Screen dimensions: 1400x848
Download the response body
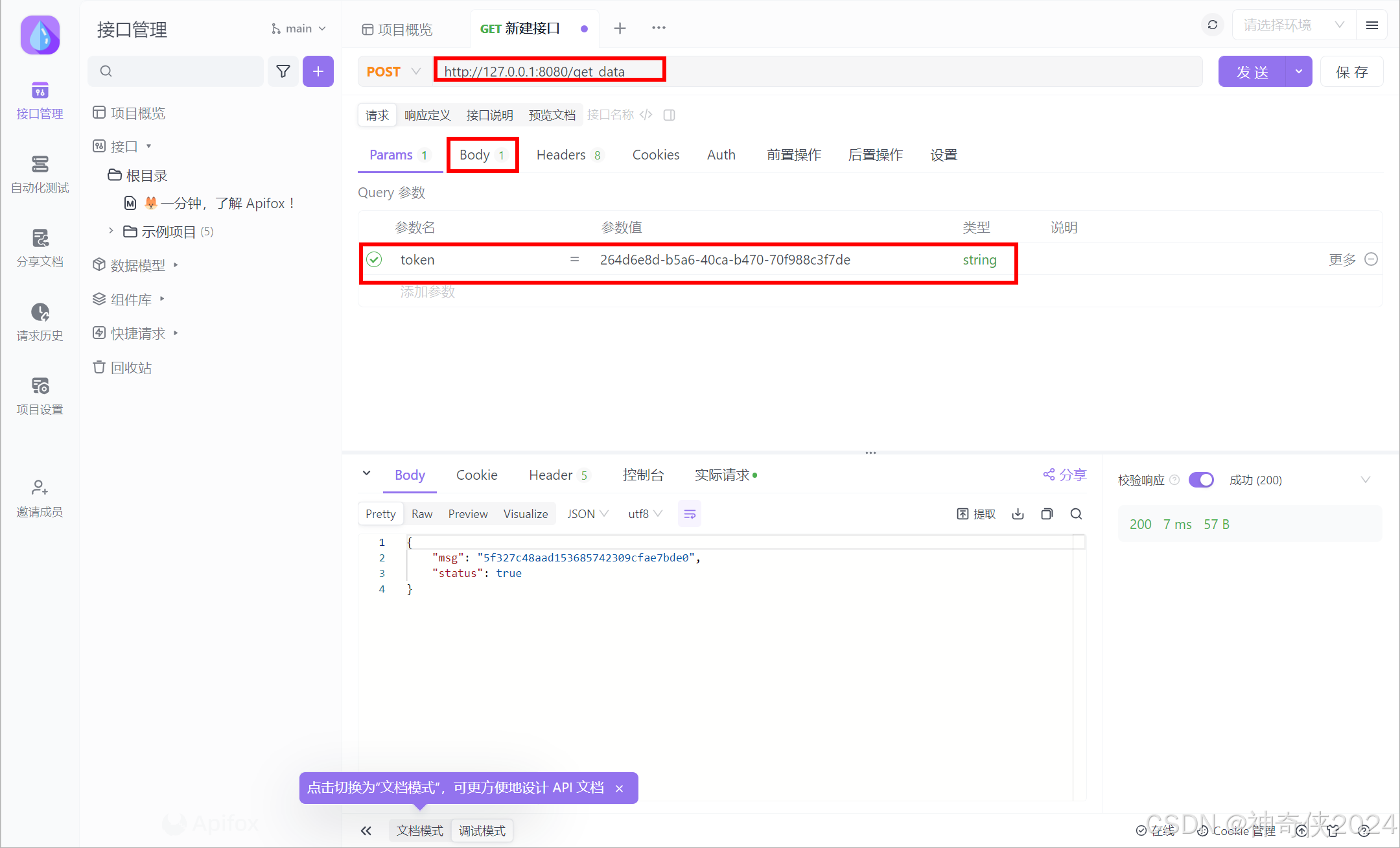tap(1017, 513)
